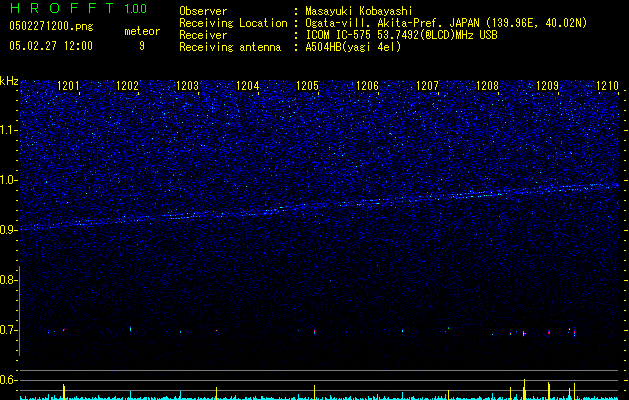629x400 pixels.
Task: Click the tallest yellow signal spike before 1209
Action: (524, 389)
